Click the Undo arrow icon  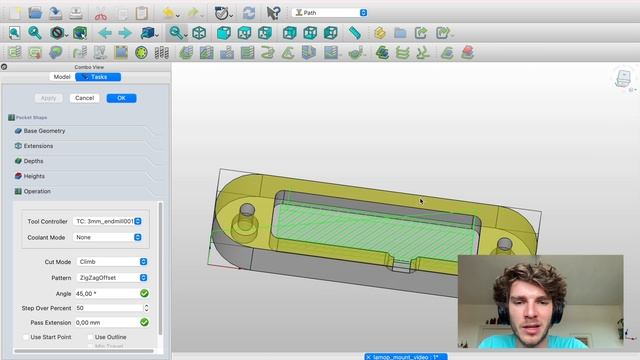click(x=168, y=13)
